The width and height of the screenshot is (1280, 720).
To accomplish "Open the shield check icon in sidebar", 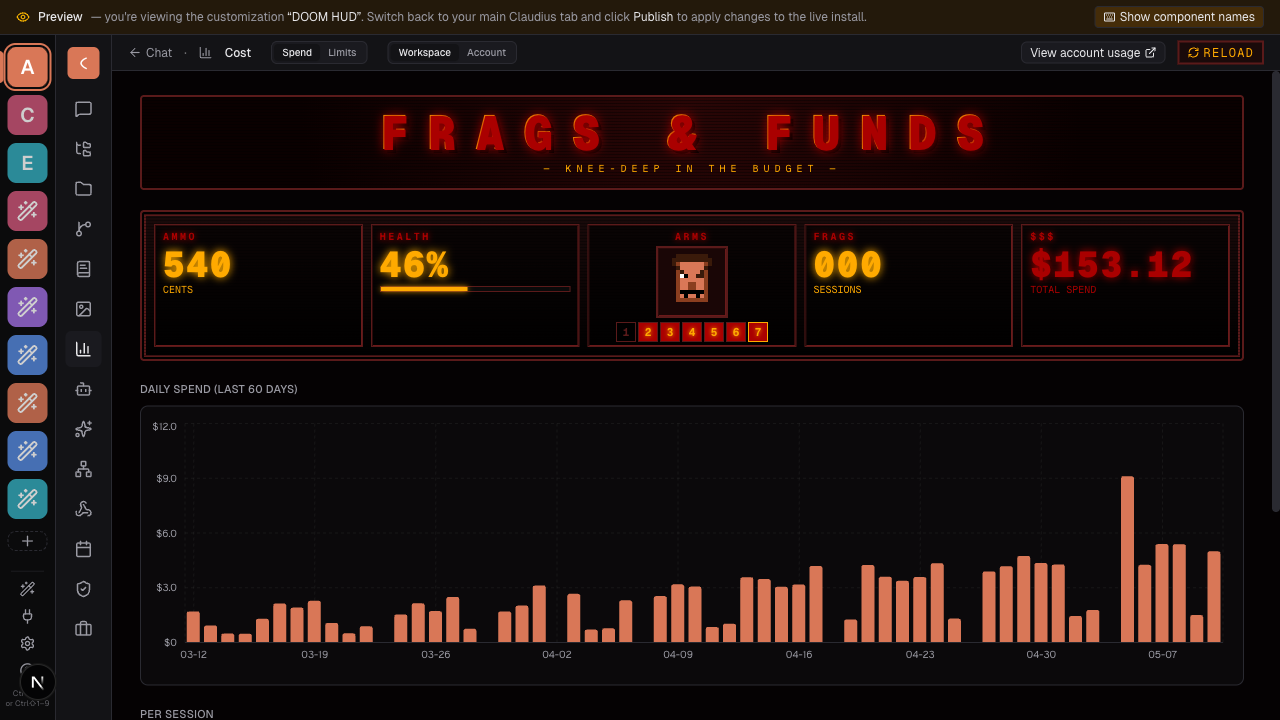I will [x=83, y=589].
